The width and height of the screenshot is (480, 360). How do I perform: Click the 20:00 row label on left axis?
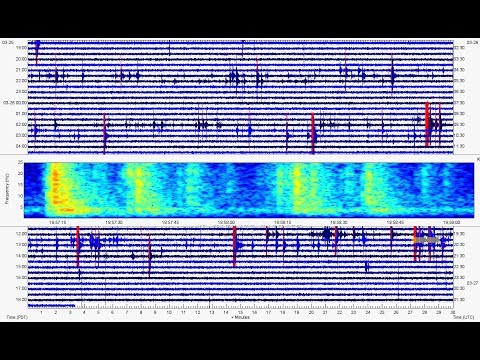(21, 59)
